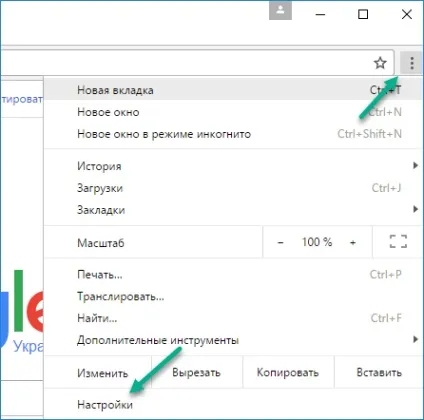The image size is (424, 420).
Task: Click the Вырезать button
Action: coord(197,372)
